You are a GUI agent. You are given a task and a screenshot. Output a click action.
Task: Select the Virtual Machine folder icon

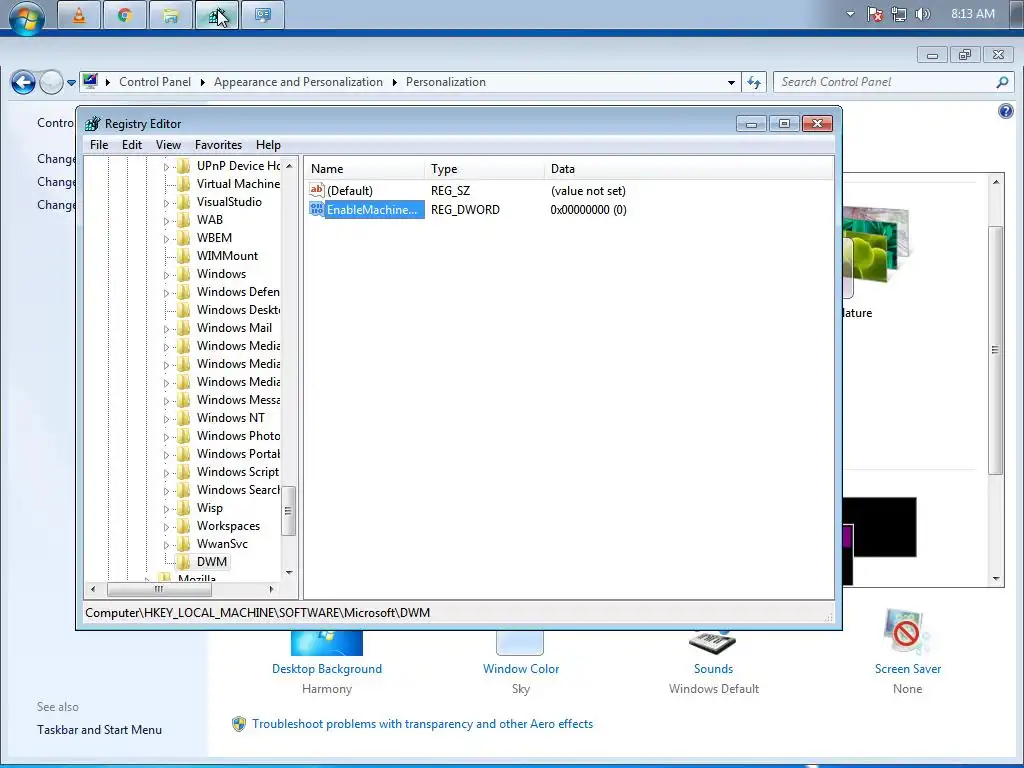[184, 184]
